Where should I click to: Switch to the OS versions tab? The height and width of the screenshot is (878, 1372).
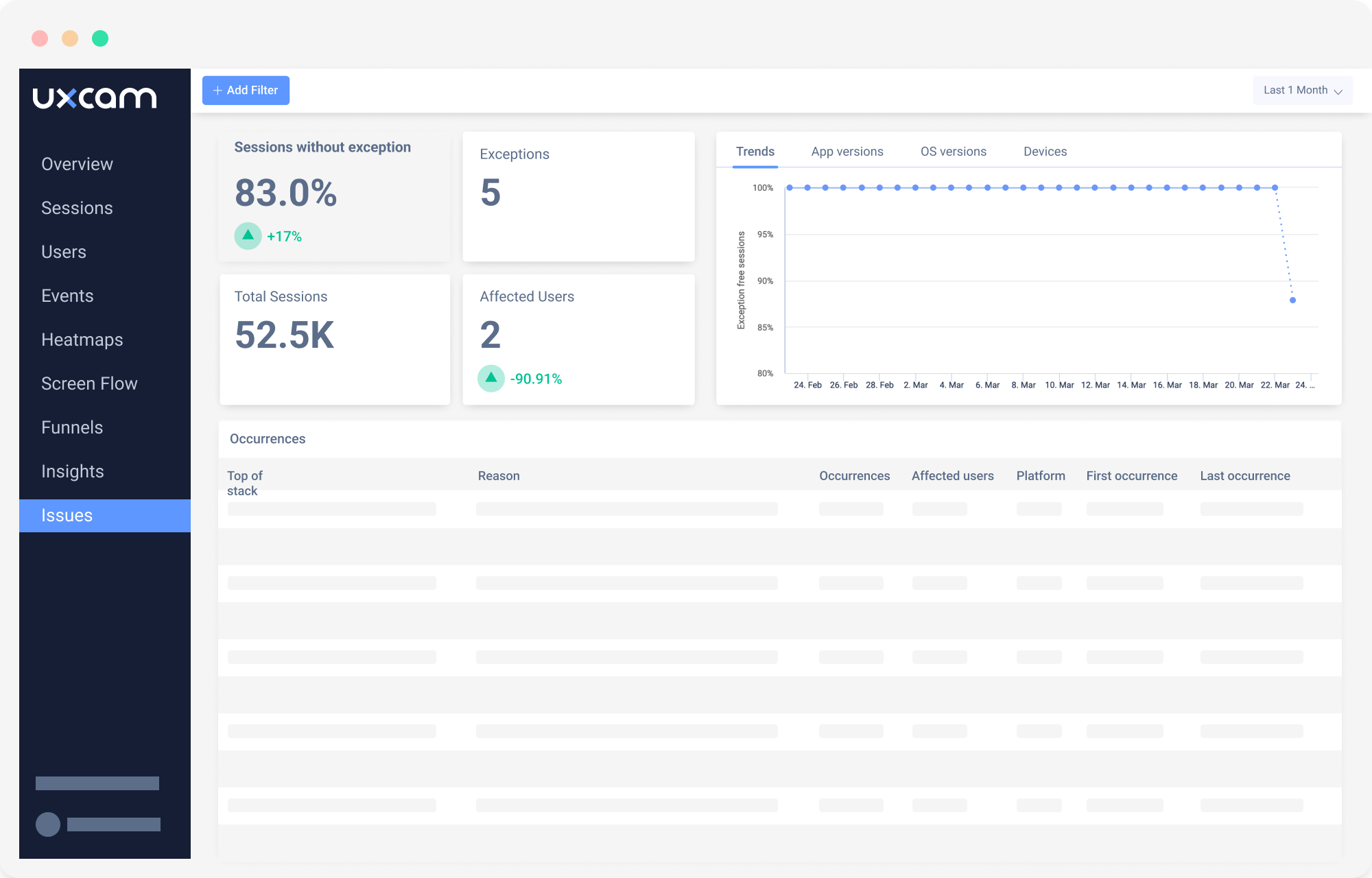pos(953,152)
